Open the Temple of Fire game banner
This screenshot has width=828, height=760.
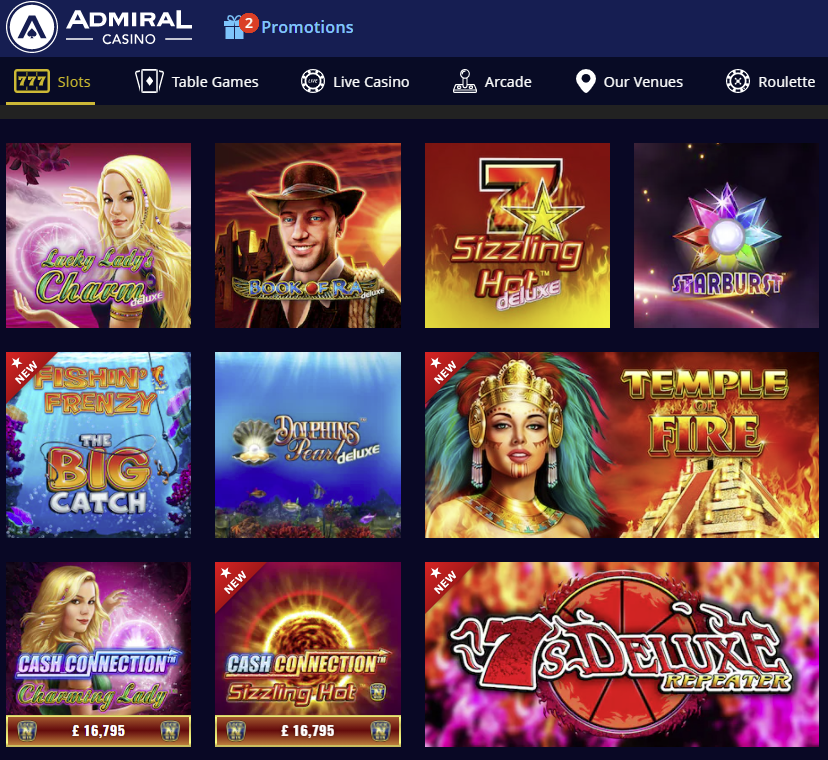622,445
